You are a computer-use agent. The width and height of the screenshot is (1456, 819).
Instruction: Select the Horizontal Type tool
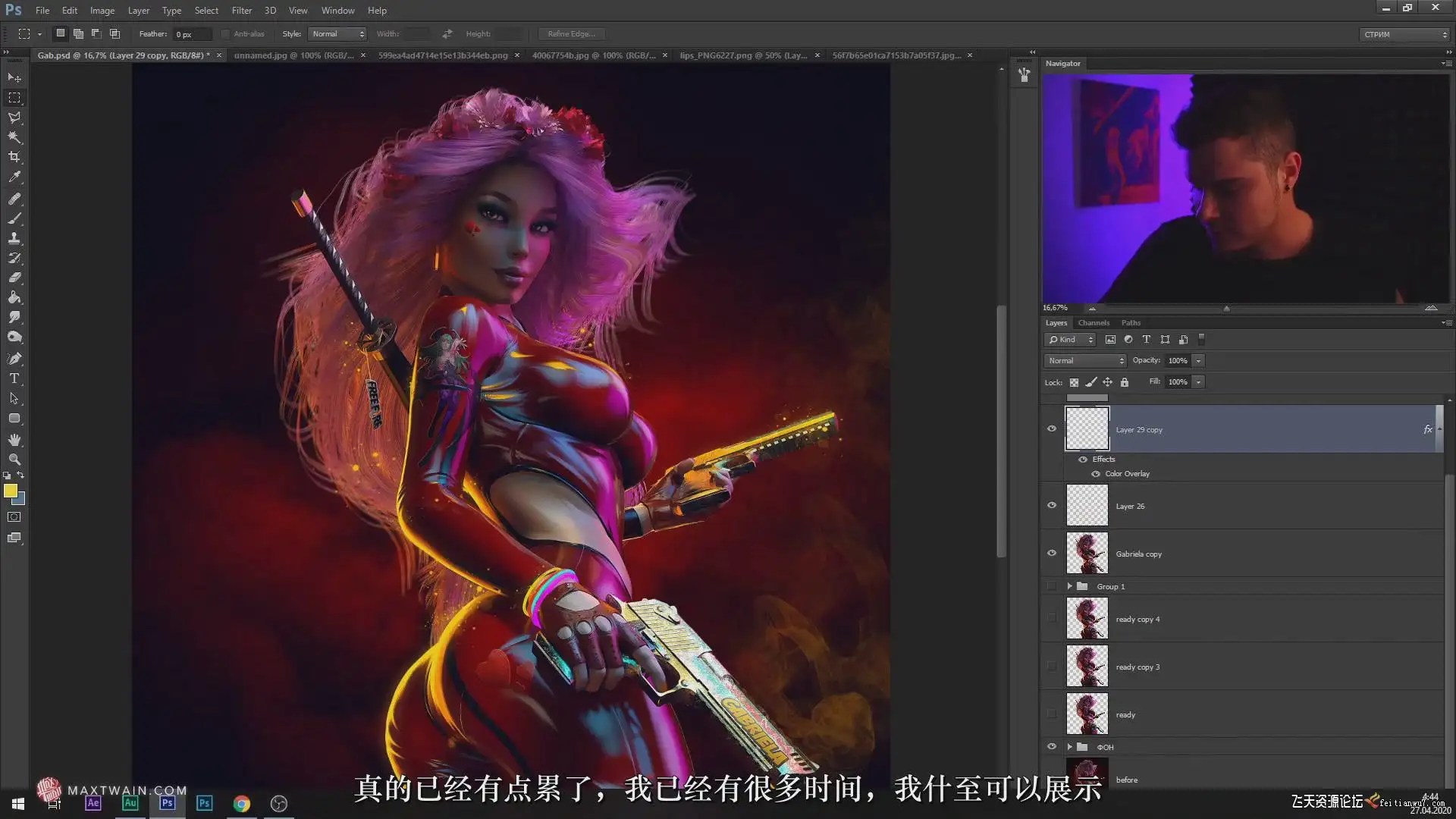pos(14,378)
